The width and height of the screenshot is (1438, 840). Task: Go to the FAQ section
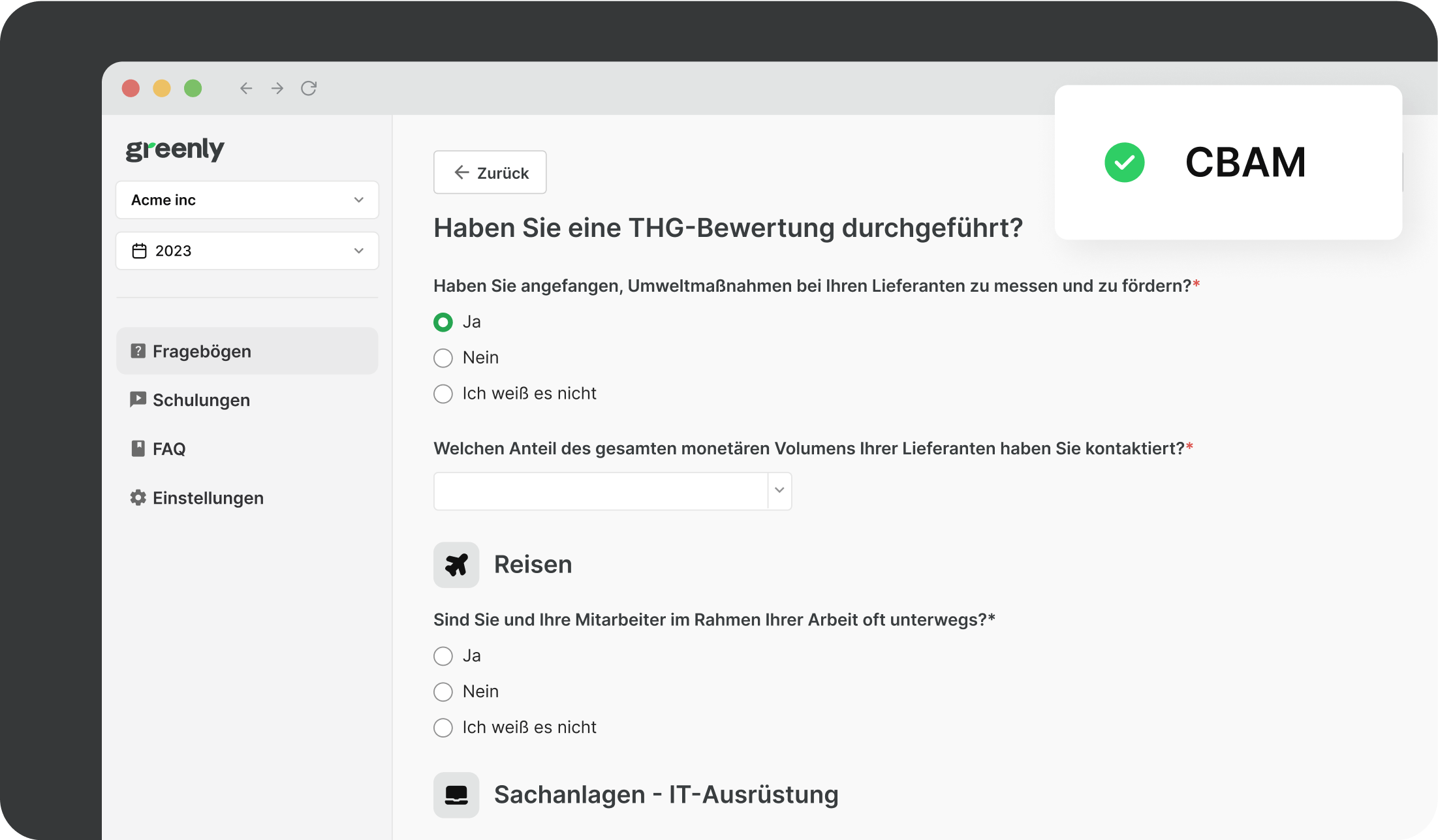(168, 449)
